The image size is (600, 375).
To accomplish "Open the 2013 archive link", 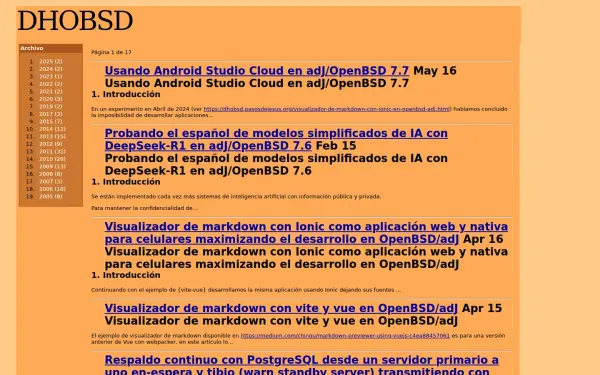I will pyautogui.click(x=52, y=136).
